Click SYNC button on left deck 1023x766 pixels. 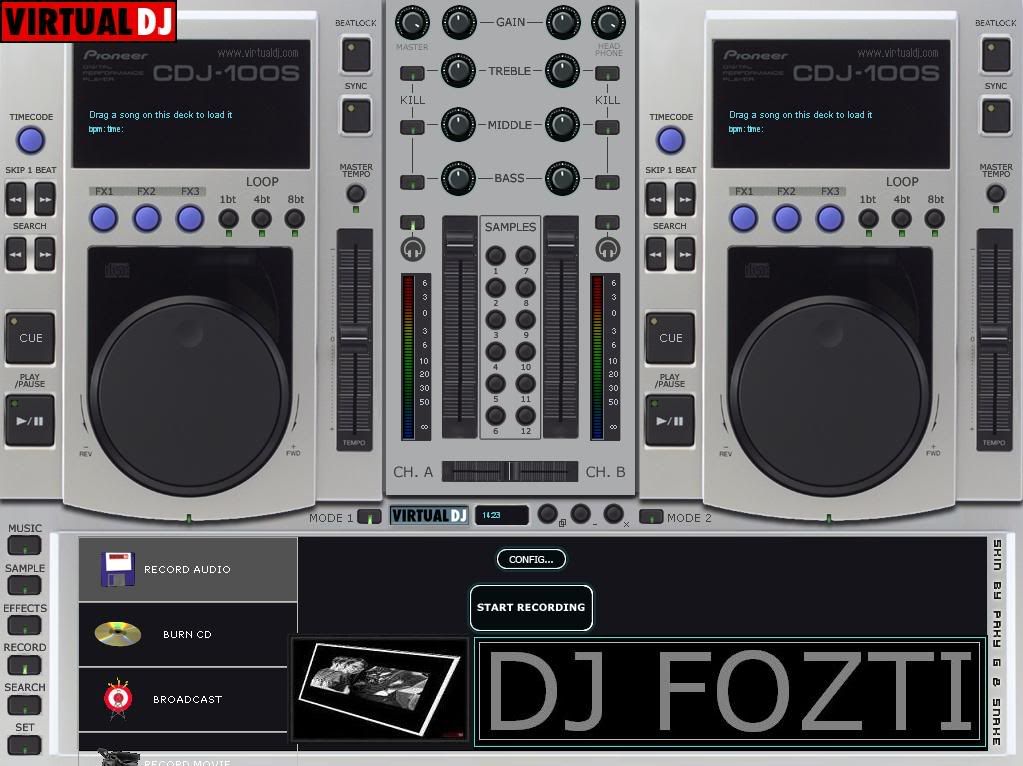pyautogui.click(x=356, y=115)
